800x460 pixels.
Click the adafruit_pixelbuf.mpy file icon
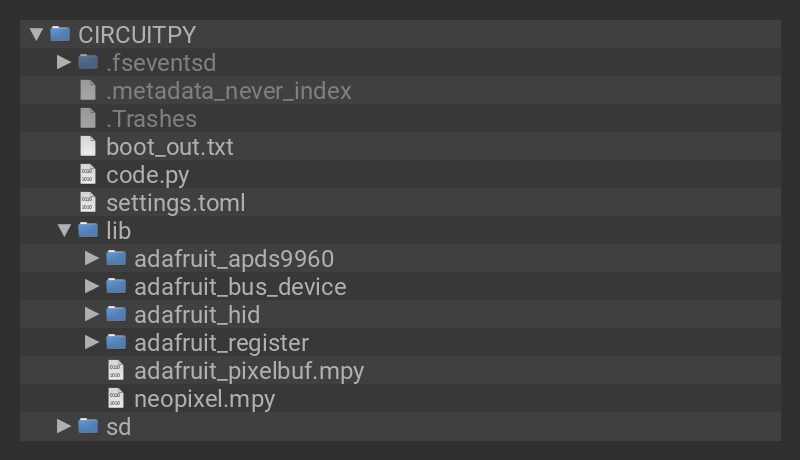pyautogui.click(x=116, y=371)
